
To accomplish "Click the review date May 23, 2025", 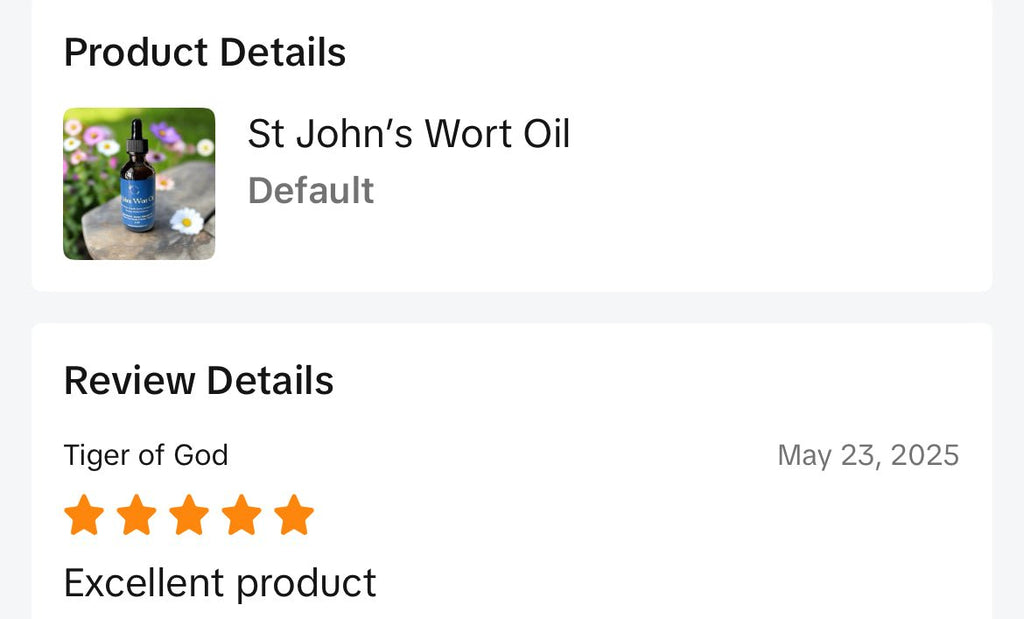I will [x=868, y=455].
